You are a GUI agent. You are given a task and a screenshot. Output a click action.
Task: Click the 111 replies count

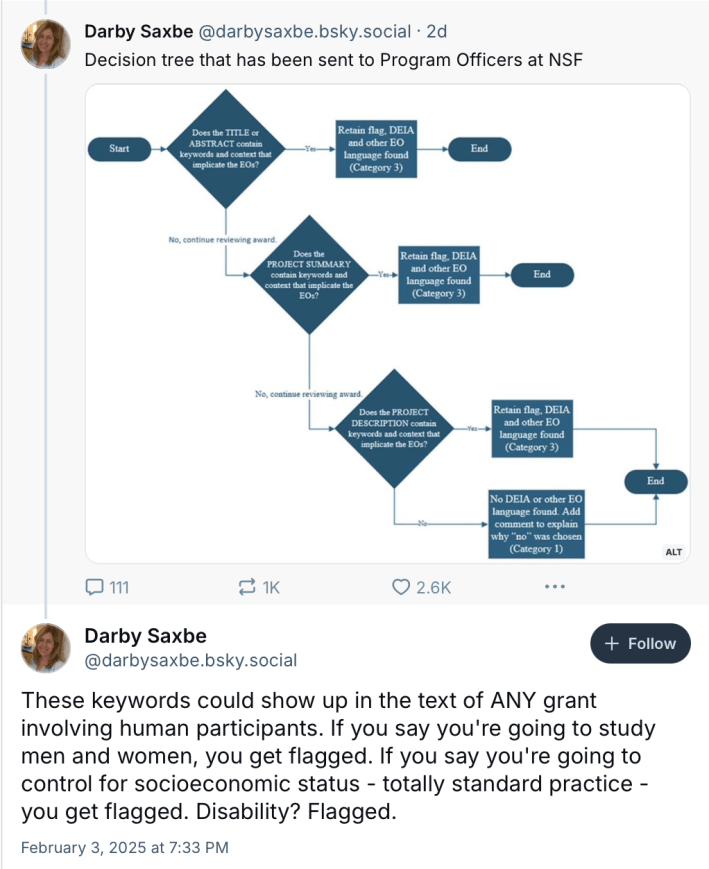pyautogui.click(x=119, y=588)
